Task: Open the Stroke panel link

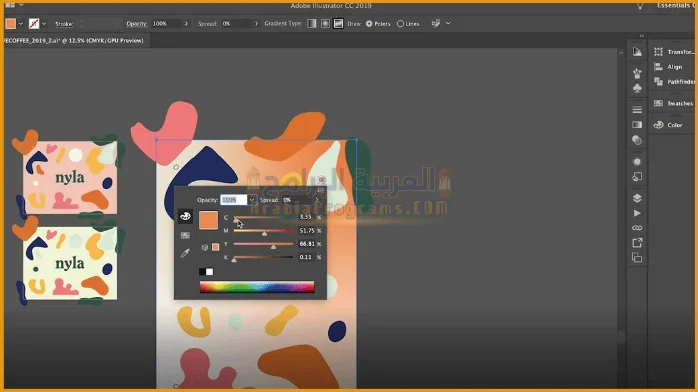Action: pos(64,24)
